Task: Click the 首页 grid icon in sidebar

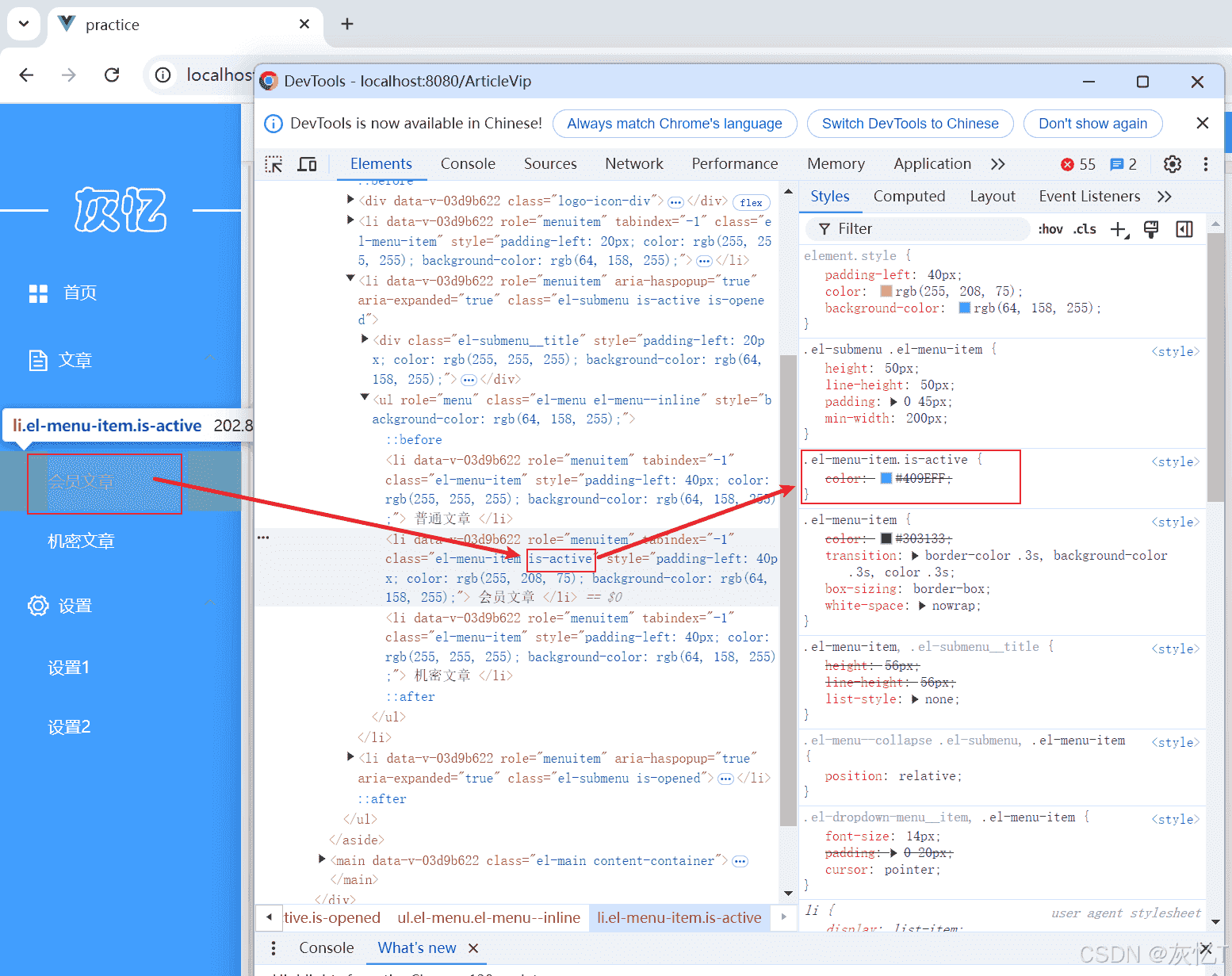Action: click(x=38, y=293)
